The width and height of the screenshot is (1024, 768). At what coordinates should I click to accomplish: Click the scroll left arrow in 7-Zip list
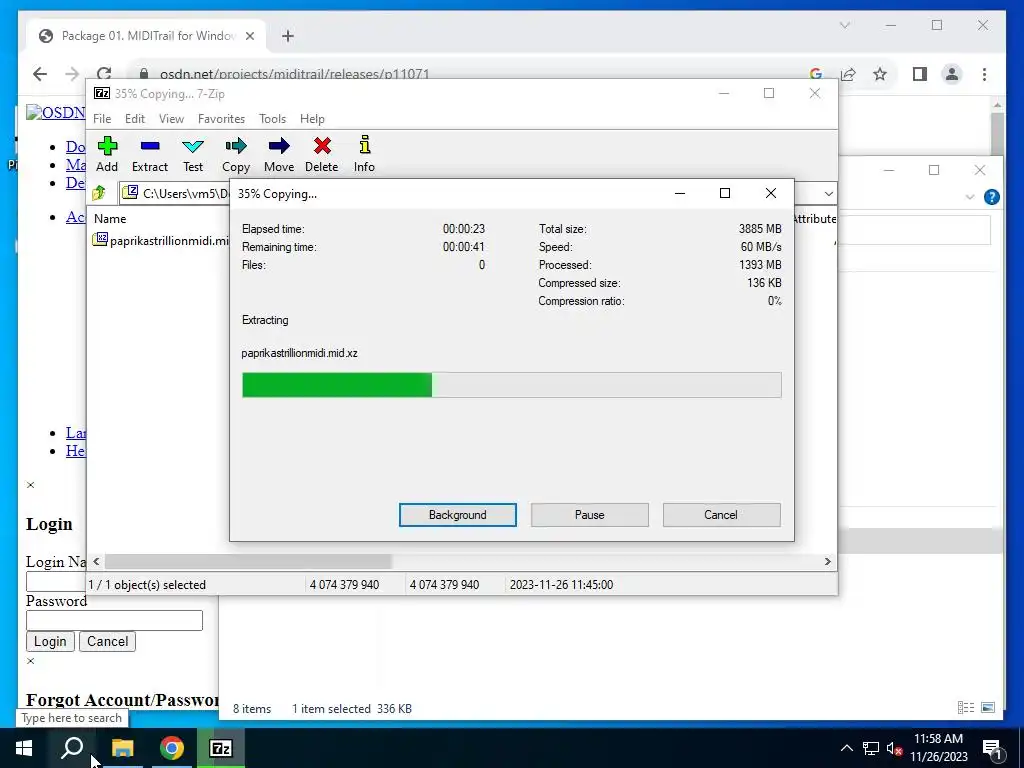point(96,562)
